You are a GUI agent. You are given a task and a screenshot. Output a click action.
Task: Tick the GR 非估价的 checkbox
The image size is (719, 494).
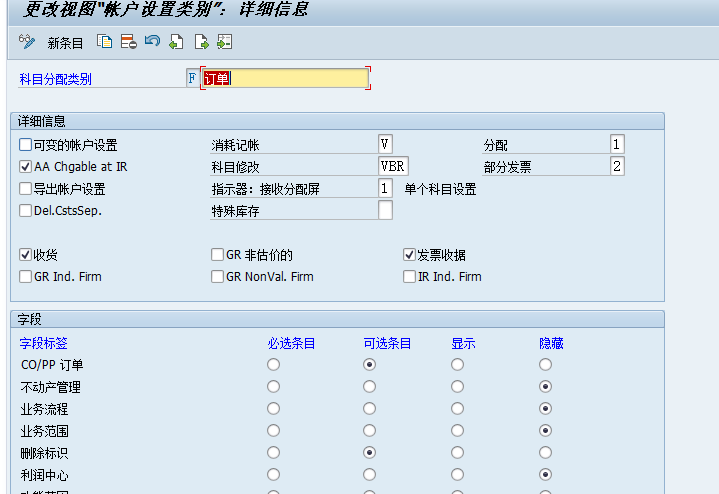(218, 255)
